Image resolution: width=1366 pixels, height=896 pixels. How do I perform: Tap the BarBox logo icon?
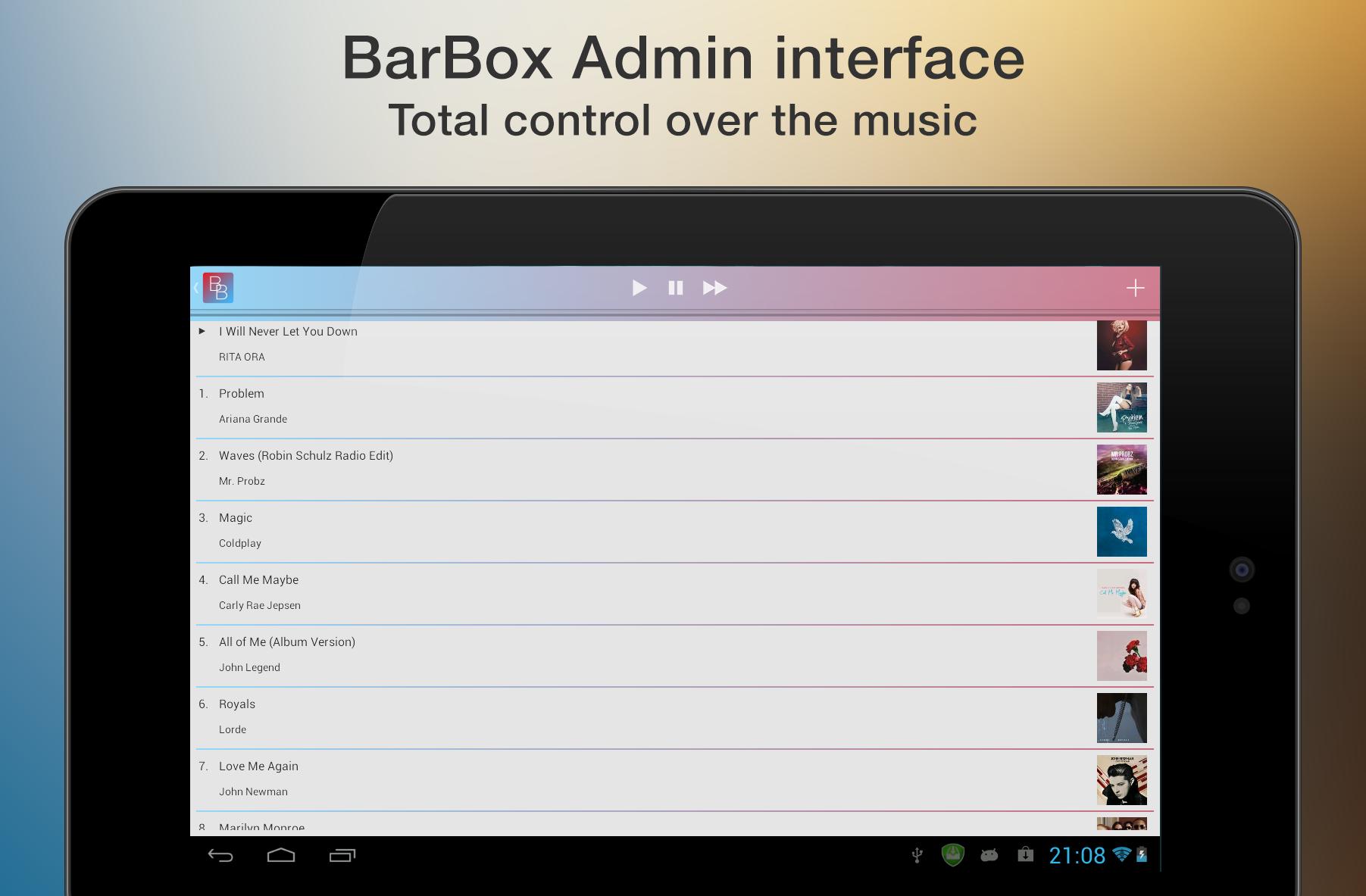218,288
